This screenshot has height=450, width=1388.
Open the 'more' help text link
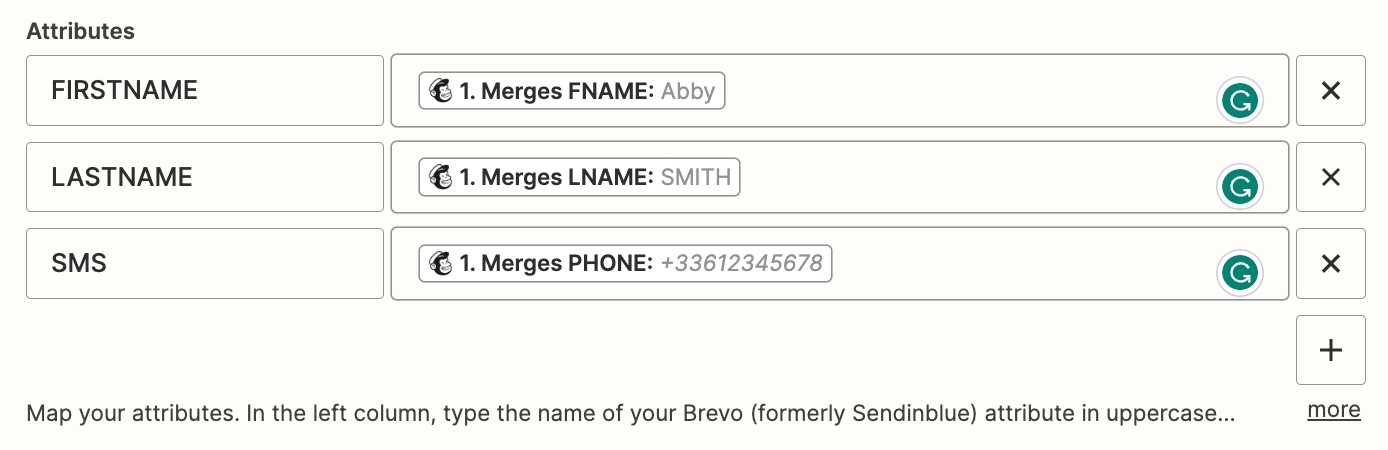[1334, 410]
